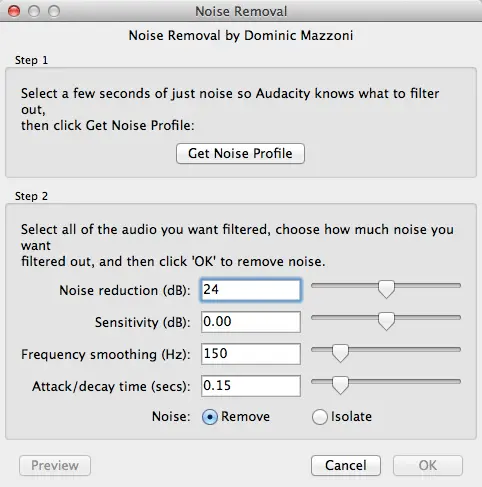Click the Noise Removal title bar text
The height and width of the screenshot is (487, 482).
241,11
